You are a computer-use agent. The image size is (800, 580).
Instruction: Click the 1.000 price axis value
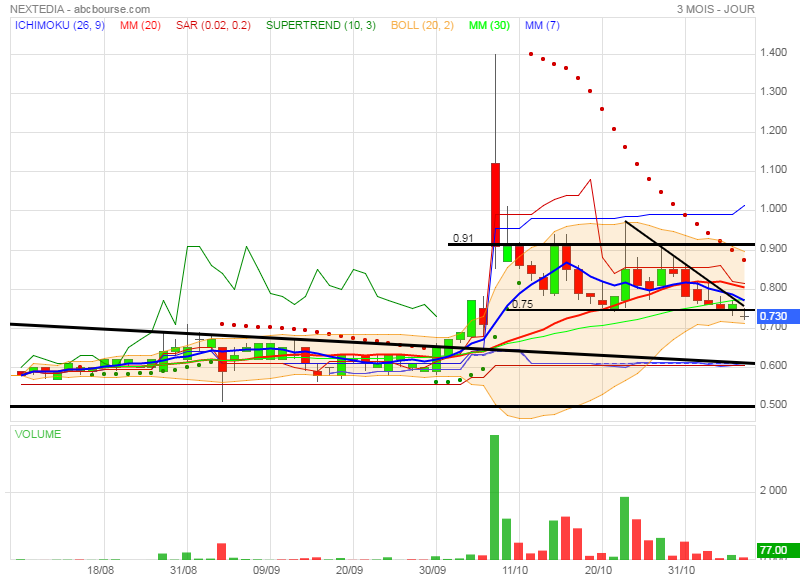coord(773,209)
